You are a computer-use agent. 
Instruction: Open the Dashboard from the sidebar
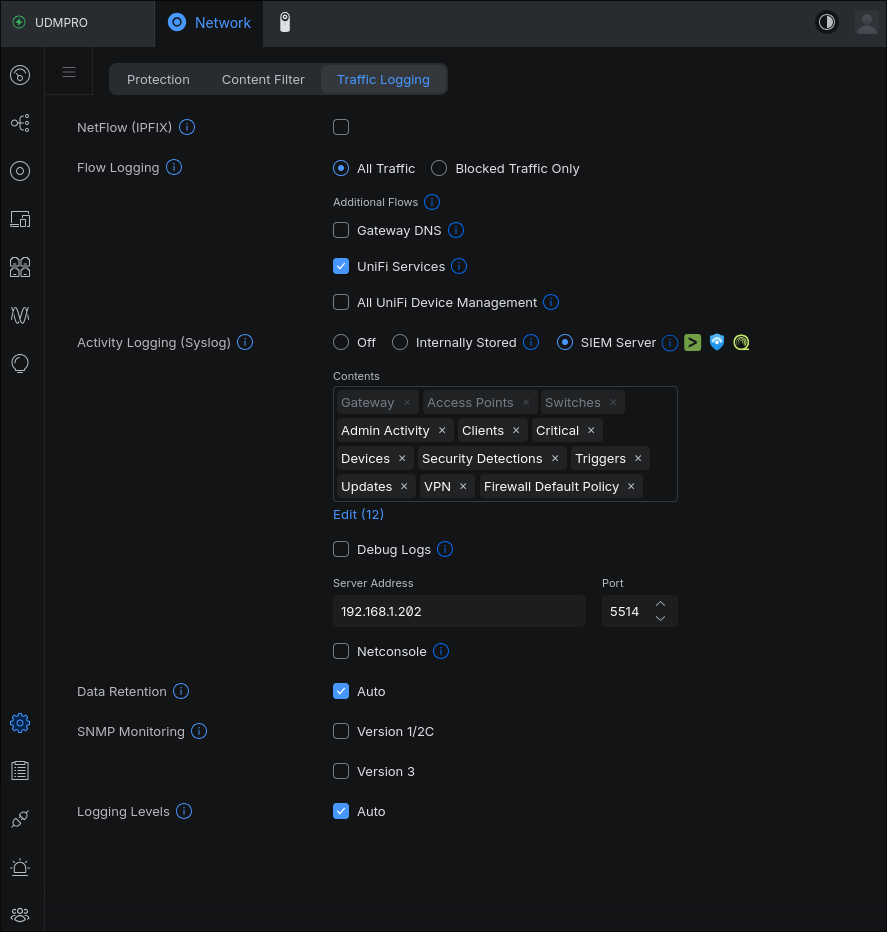(x=20, y=75)
